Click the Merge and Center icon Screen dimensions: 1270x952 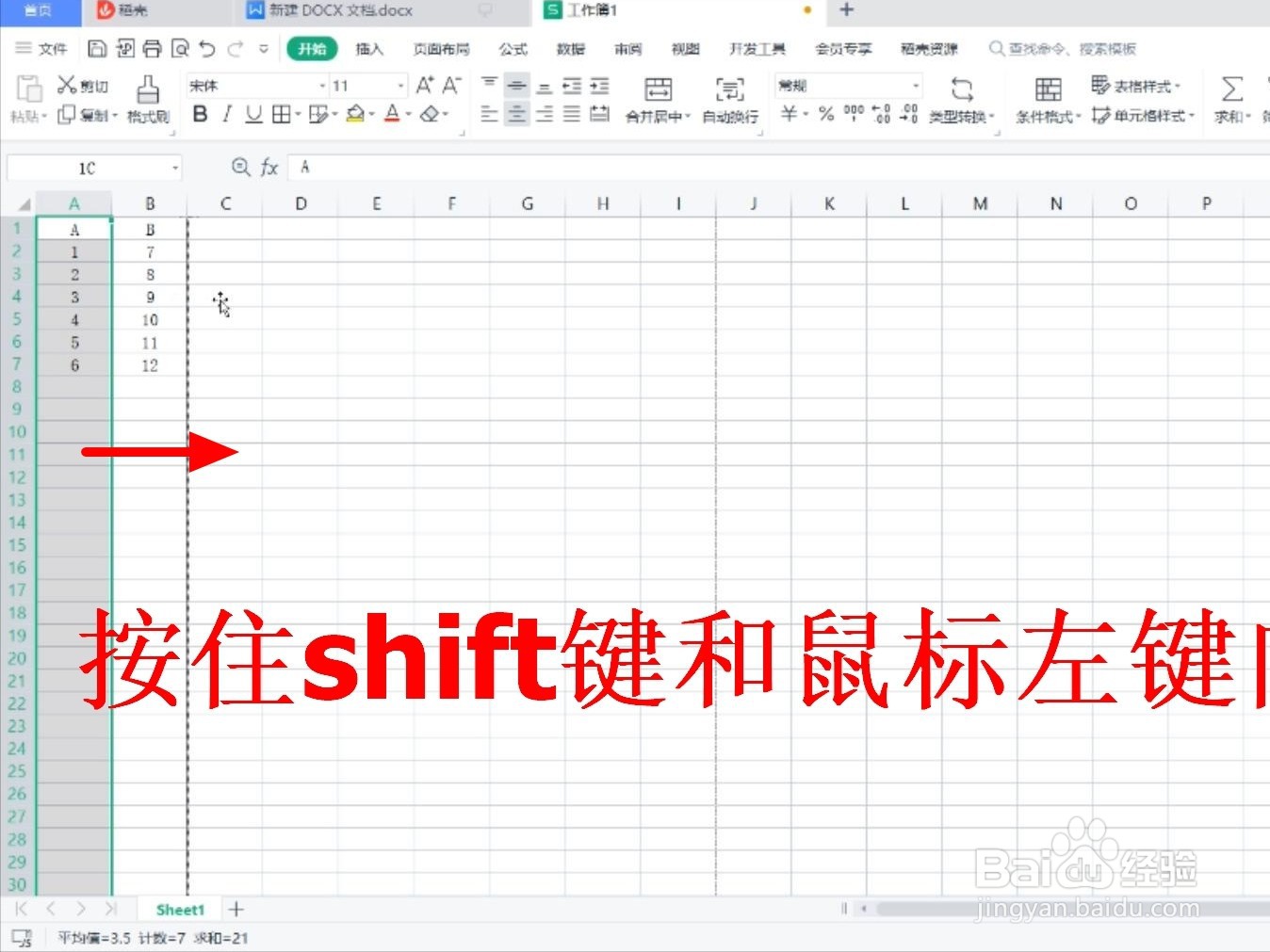658,89
